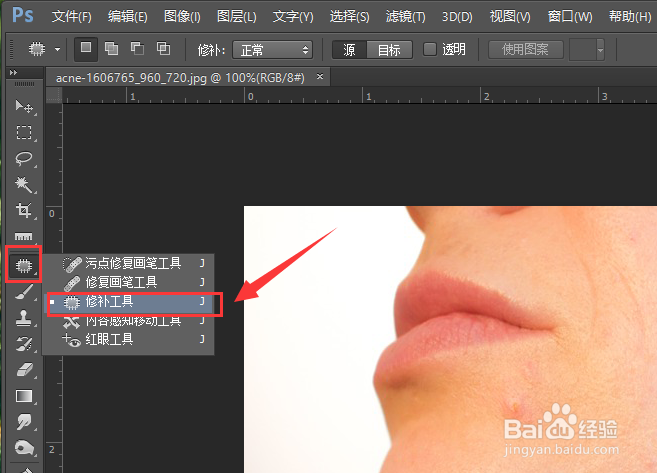Select the Magic Wand tool
The image size is (657, 473).
pyautogui.click(x=24, y=184)
